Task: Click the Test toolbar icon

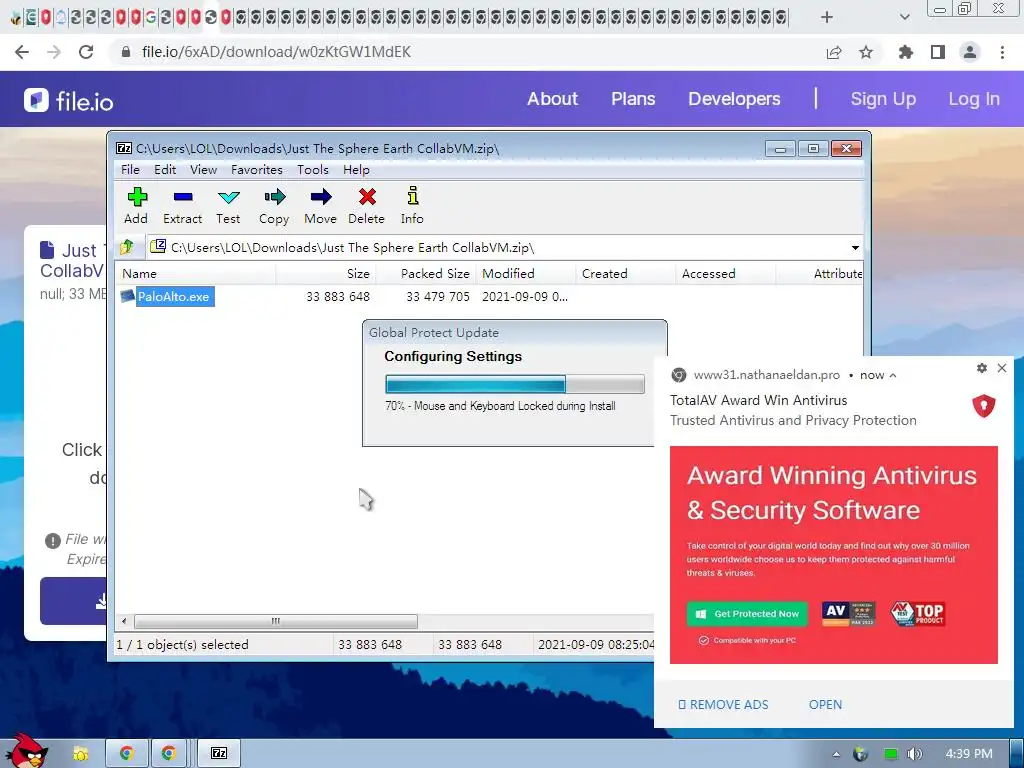Action: pyautogui.click(x=228, y=205)
